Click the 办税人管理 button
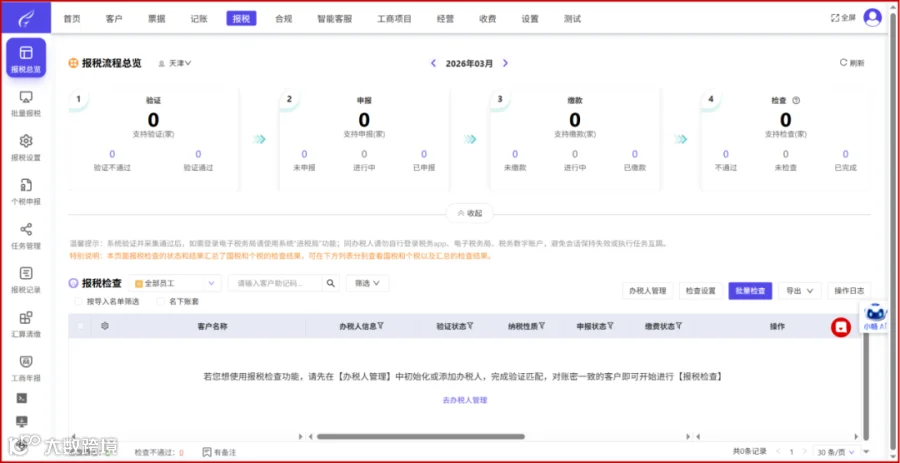The image size is (900, 463). [647, 291]
